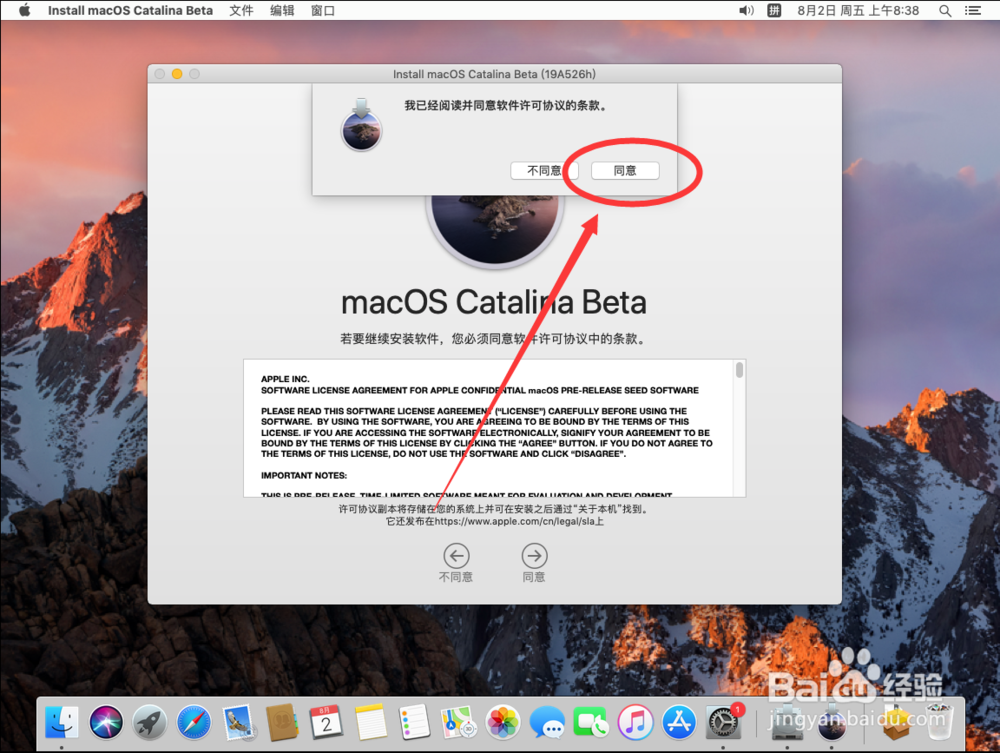
Task: Open Calendar icon in Dock
Action: [326, 722]
